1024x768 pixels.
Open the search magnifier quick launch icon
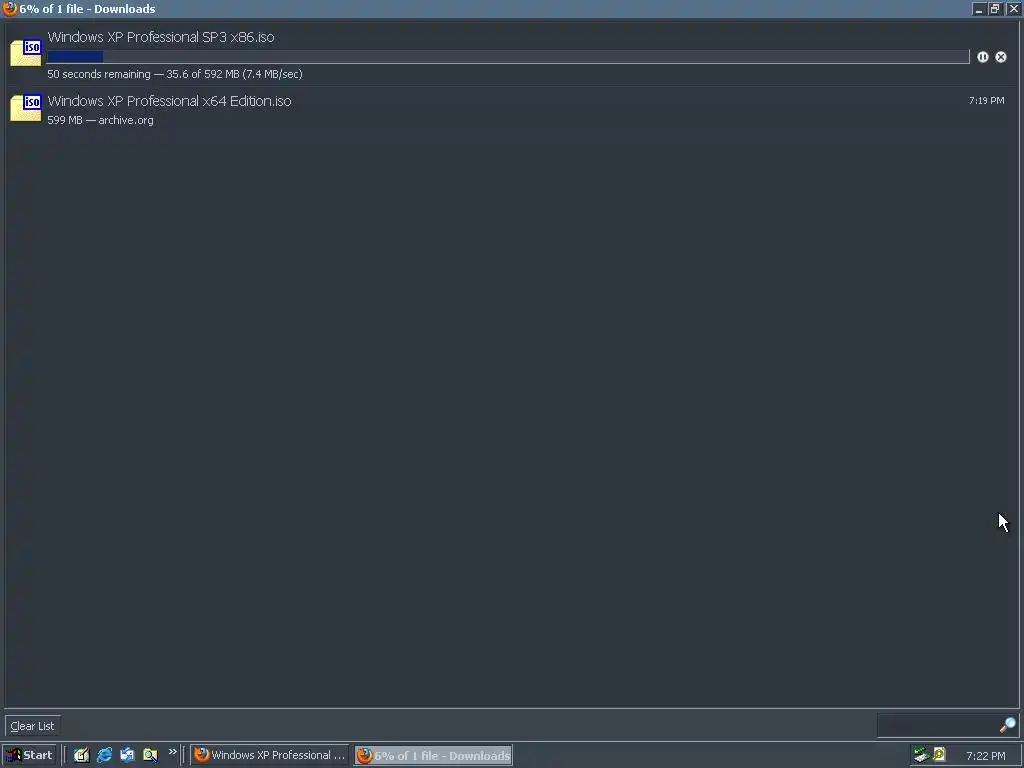pyautogui.click(x=150, y=755)
